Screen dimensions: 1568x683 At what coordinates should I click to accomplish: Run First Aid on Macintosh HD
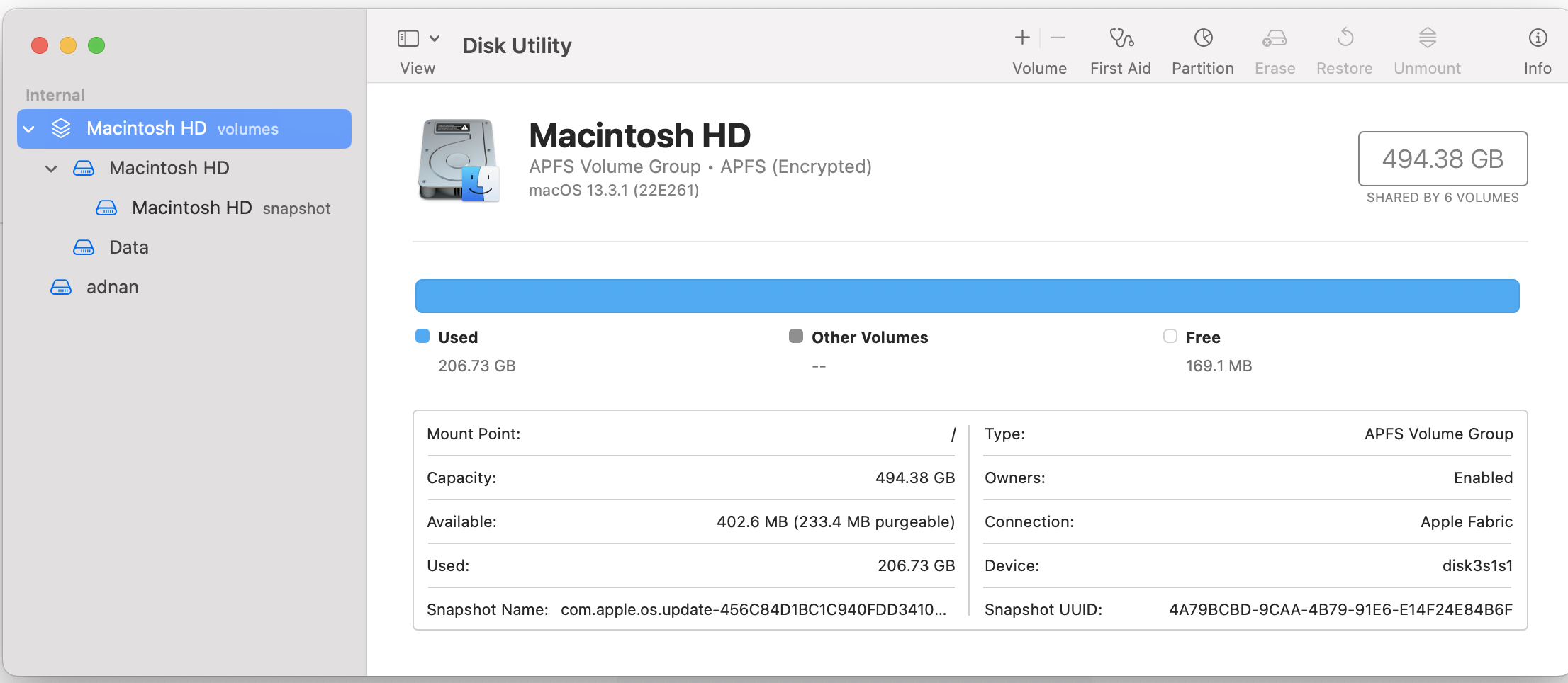pos(1121,48)
